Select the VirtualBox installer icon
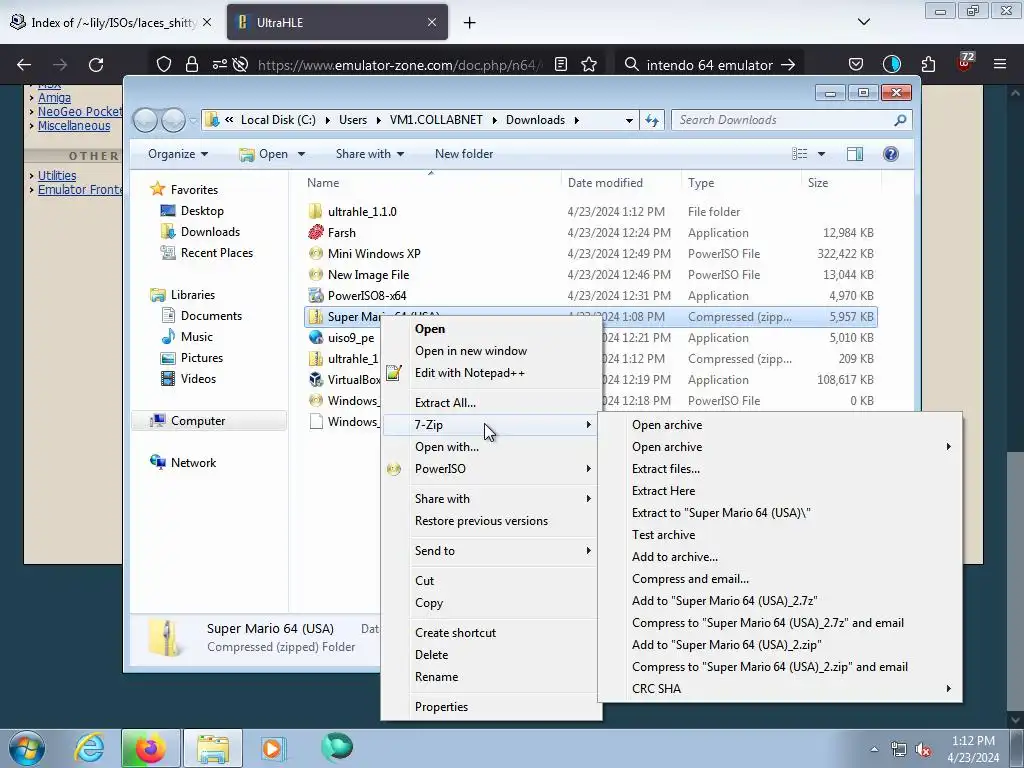 [x=316, y=379]
